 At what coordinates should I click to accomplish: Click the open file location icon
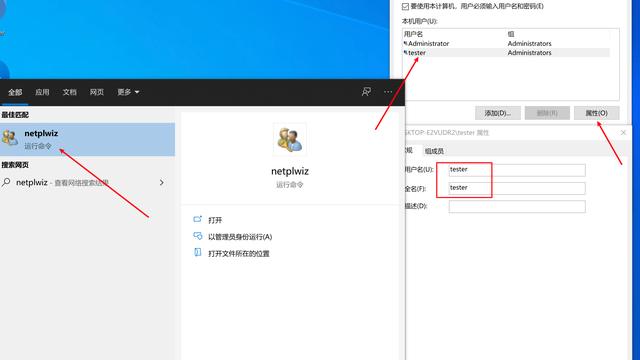pos(198,253)
